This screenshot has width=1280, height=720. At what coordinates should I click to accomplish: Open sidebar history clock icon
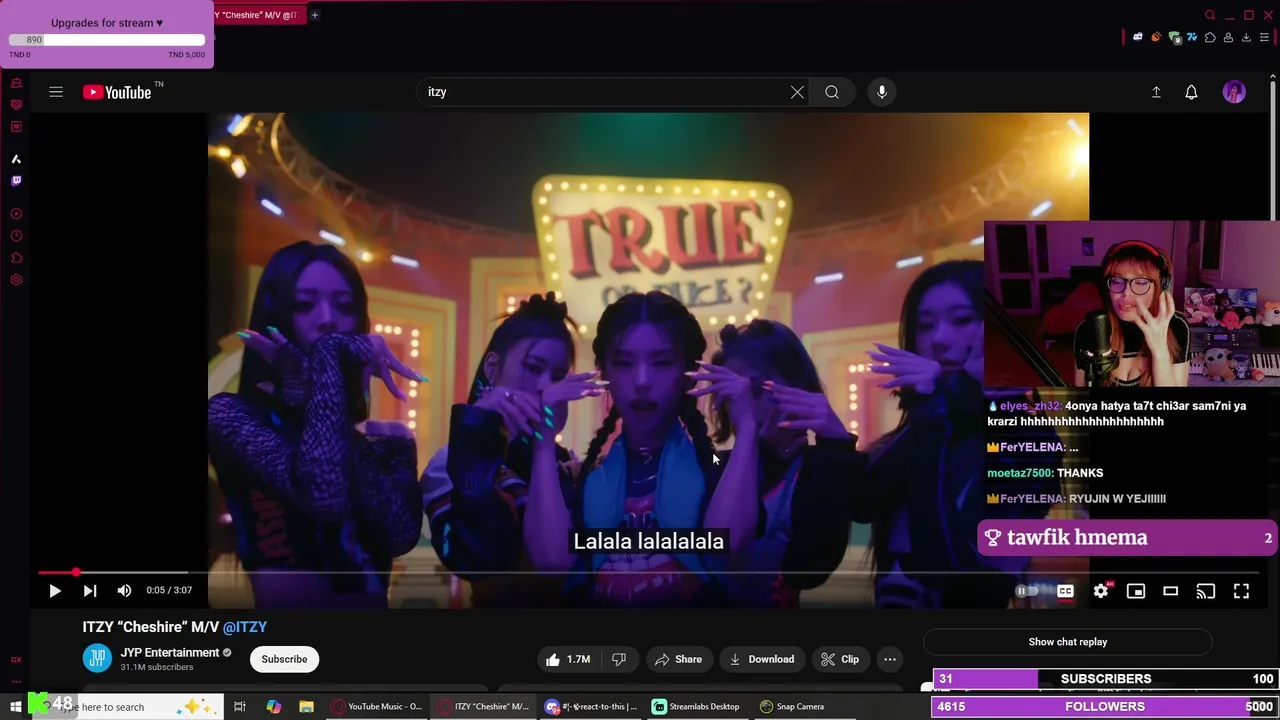(x=16, y=236)
